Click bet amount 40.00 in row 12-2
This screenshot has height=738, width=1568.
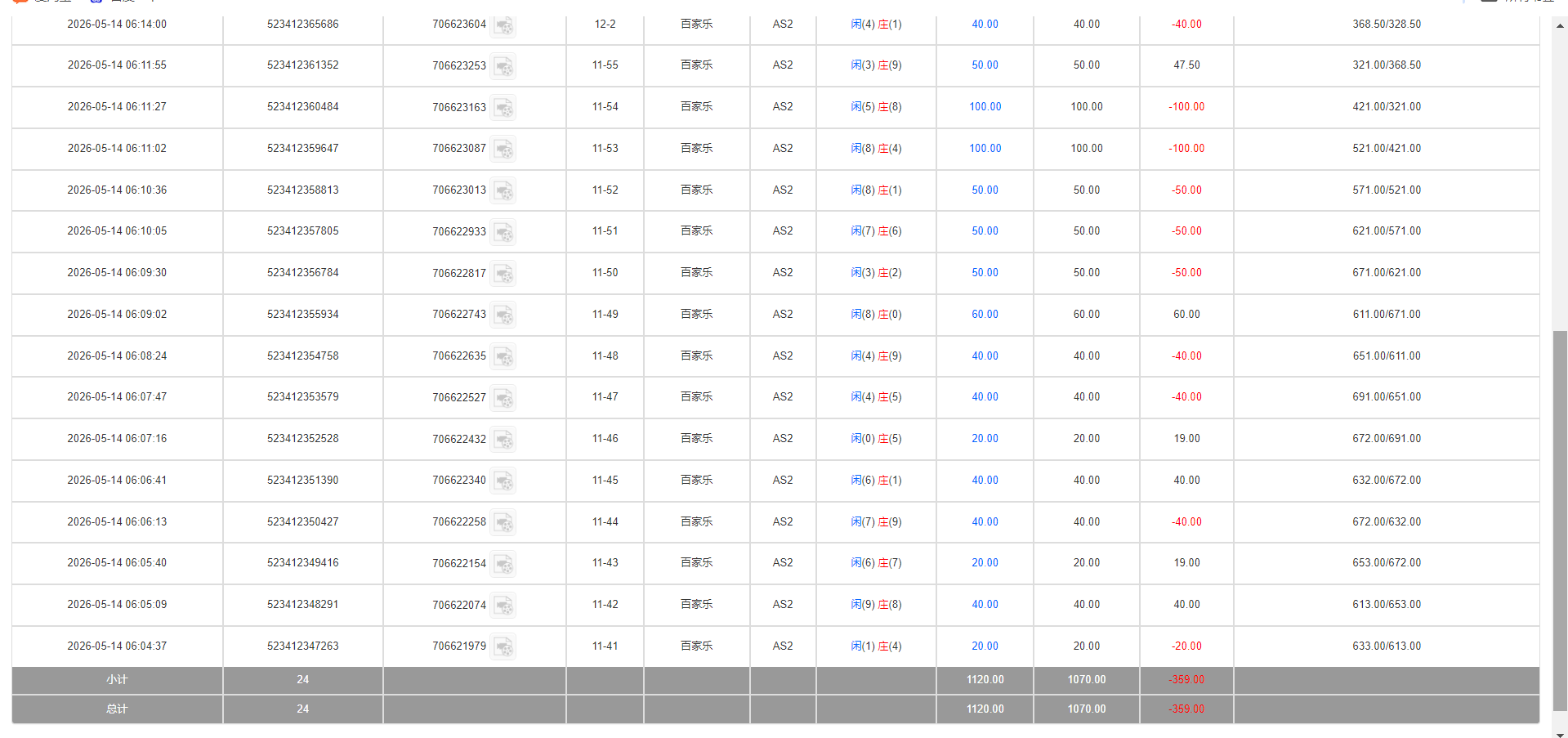pos(985,25)
